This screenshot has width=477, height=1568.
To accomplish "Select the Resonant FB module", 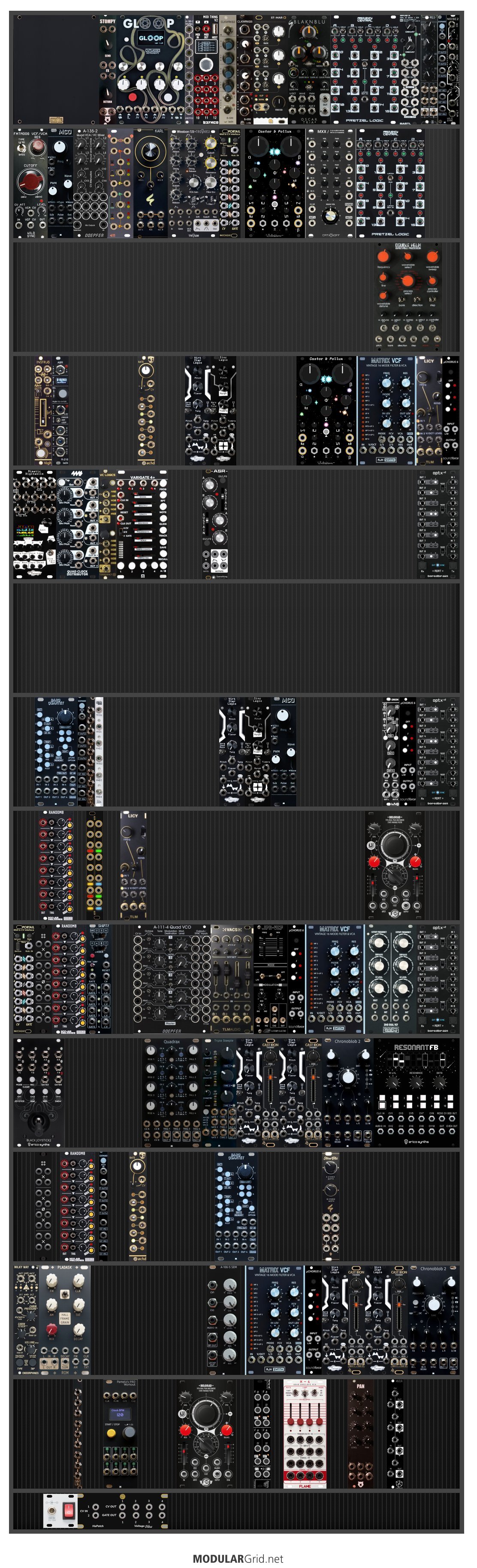I will pyautogui.click(x=416, y=1093).
